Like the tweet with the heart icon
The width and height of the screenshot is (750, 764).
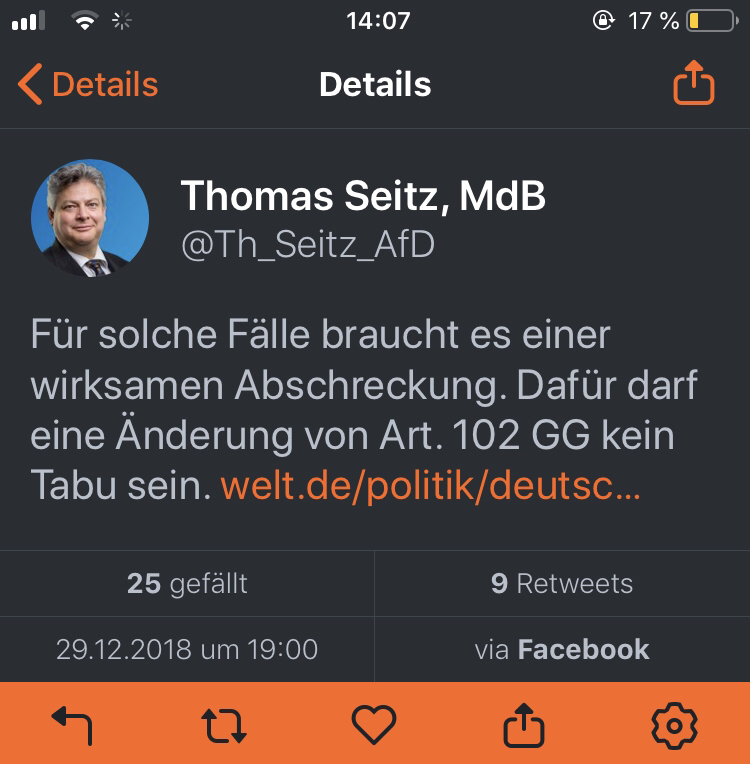(375, 724)
